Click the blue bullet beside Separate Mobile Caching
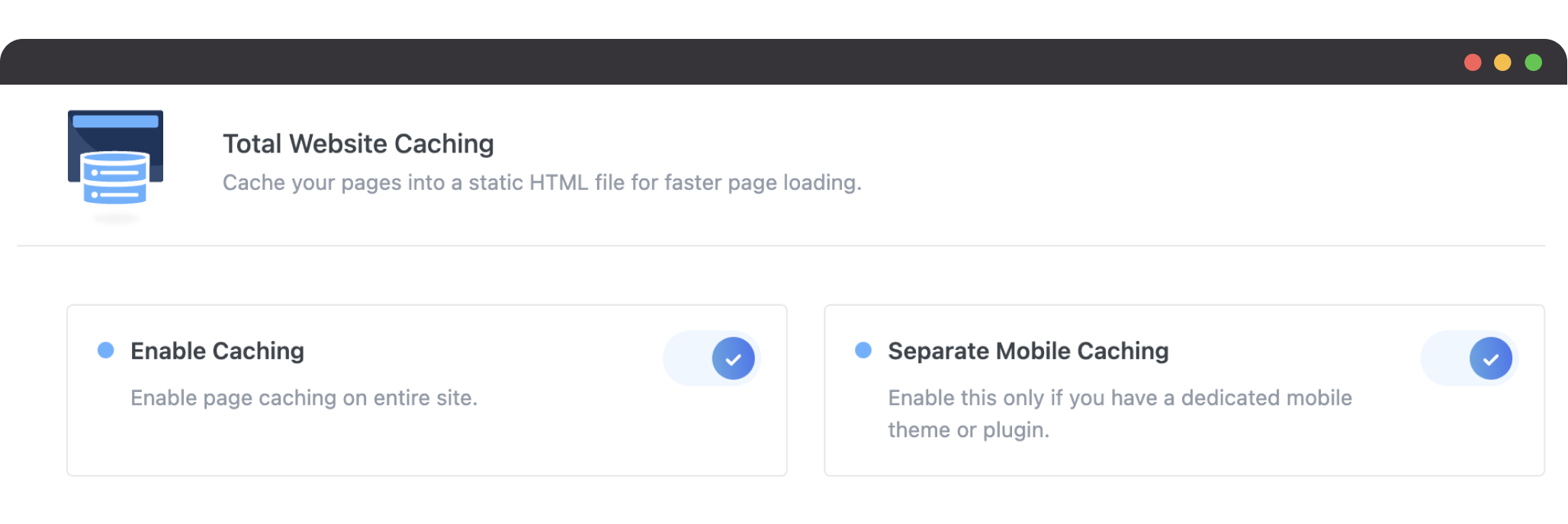This screenshot has width=1568, height=524. [863, 350]
